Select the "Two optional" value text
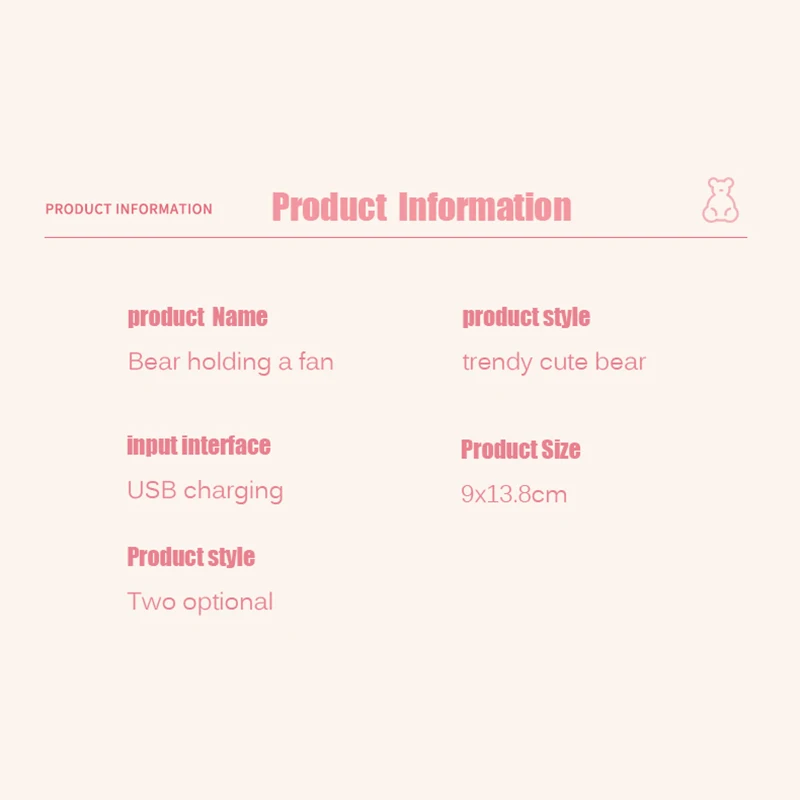800x800 pixels. 200,602
